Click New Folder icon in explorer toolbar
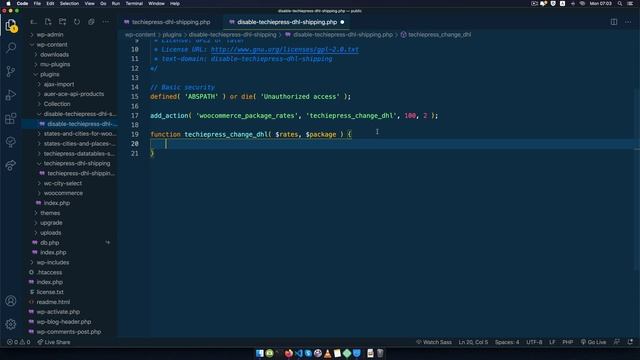This screenshot has height=360, width=640. point(62,22)
